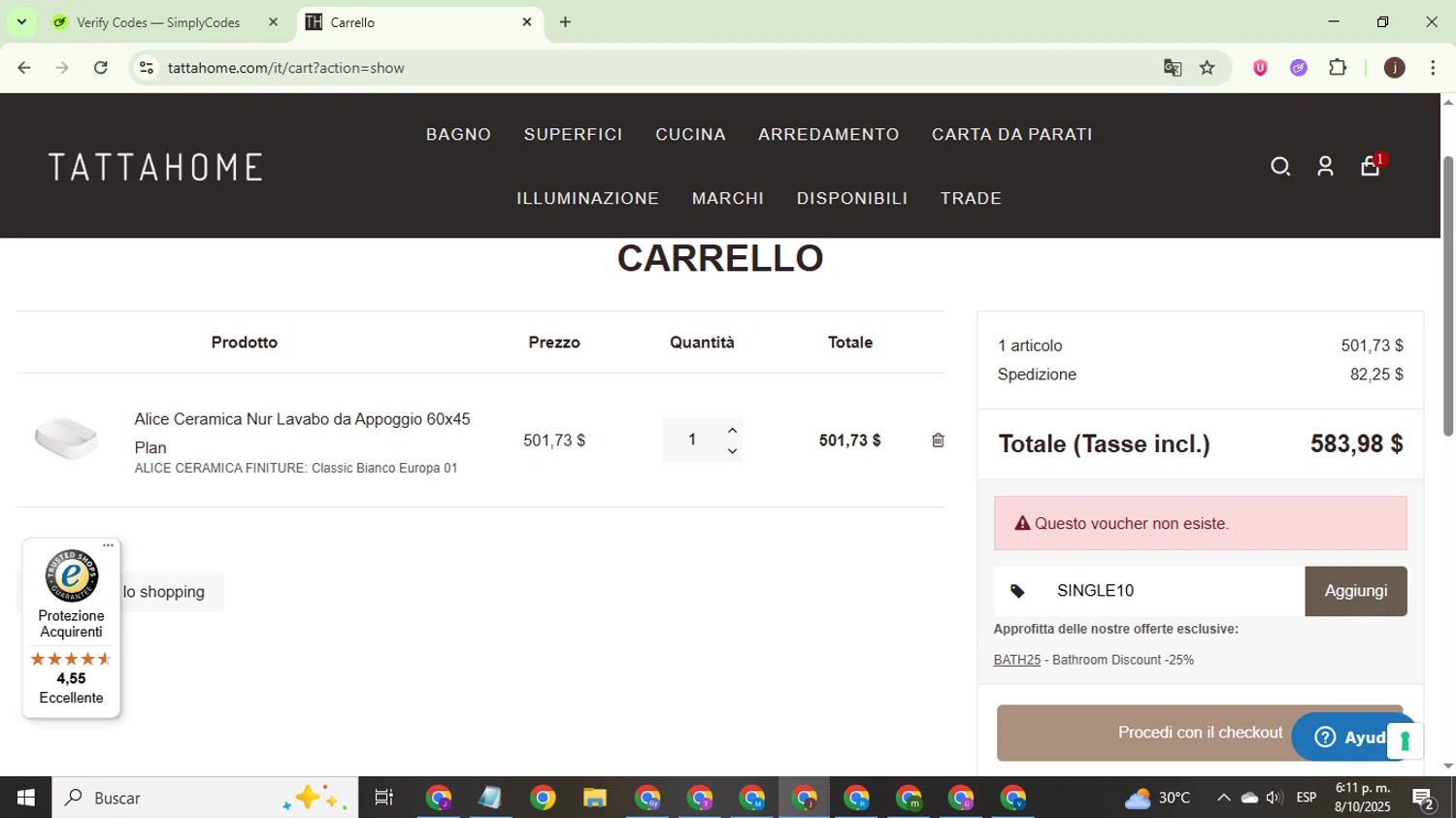
Task: Open the Extensions puzzle icon
Action: click(x=1338, y=68)
